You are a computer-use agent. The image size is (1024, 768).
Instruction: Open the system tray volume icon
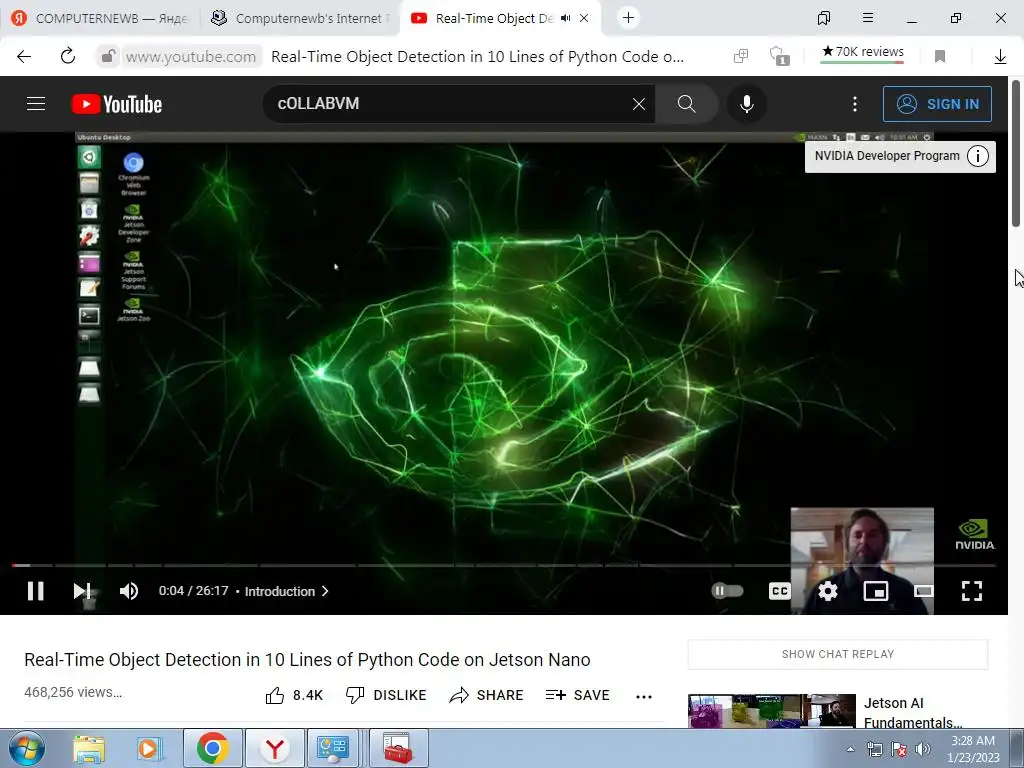[x=922, y=749]
